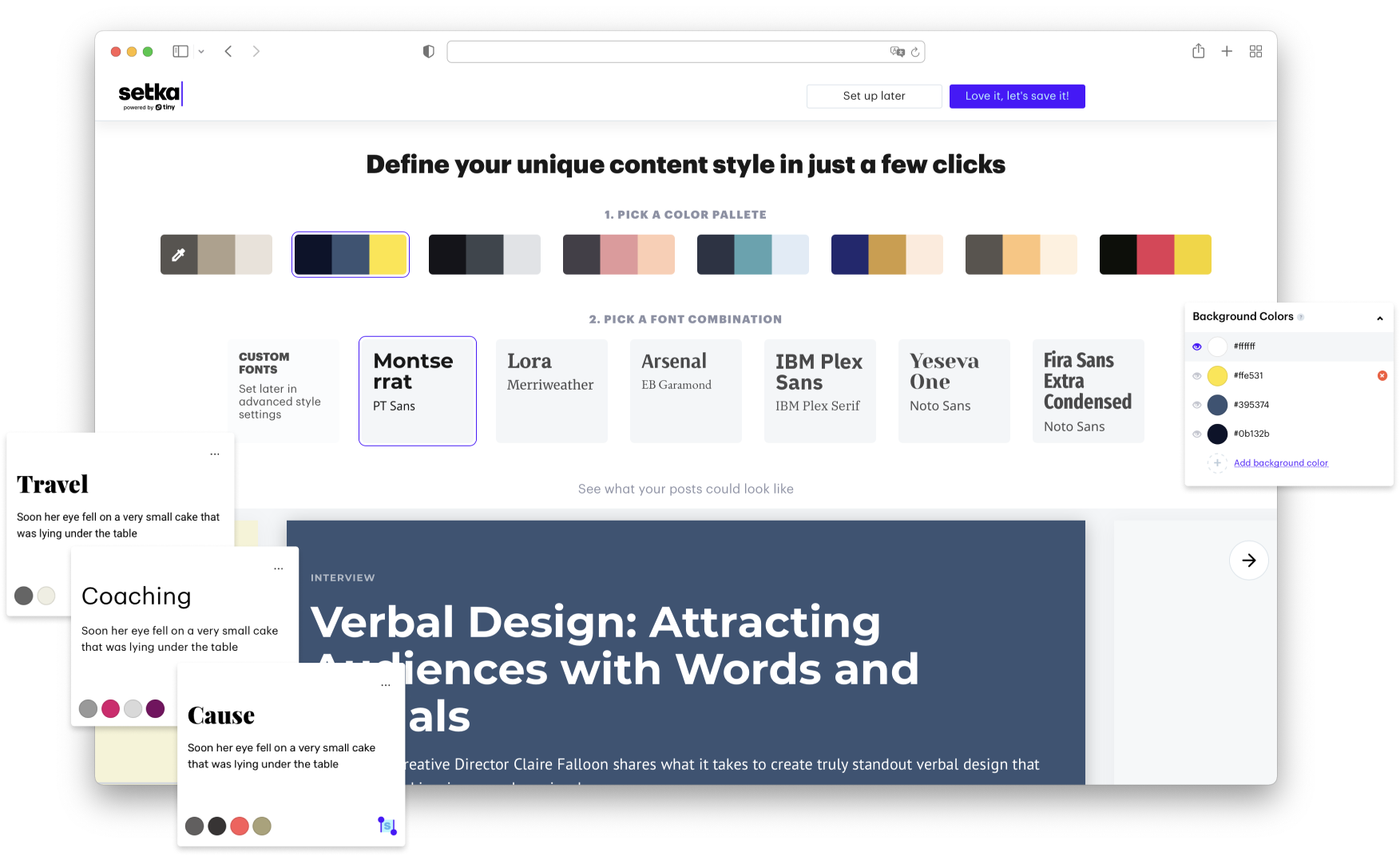The width and height of the screenshot is (1400, 856).
Task: Toggle visibility of #0b132b background color
Action: pyautogui.click(x=1196, y=434)
